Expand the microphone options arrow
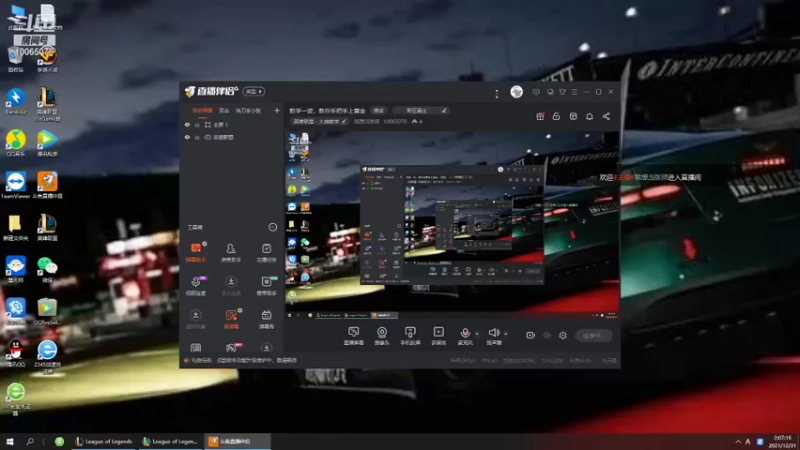Image resolution: width=800 pixels, height=450 pixels. coord(477,334)
